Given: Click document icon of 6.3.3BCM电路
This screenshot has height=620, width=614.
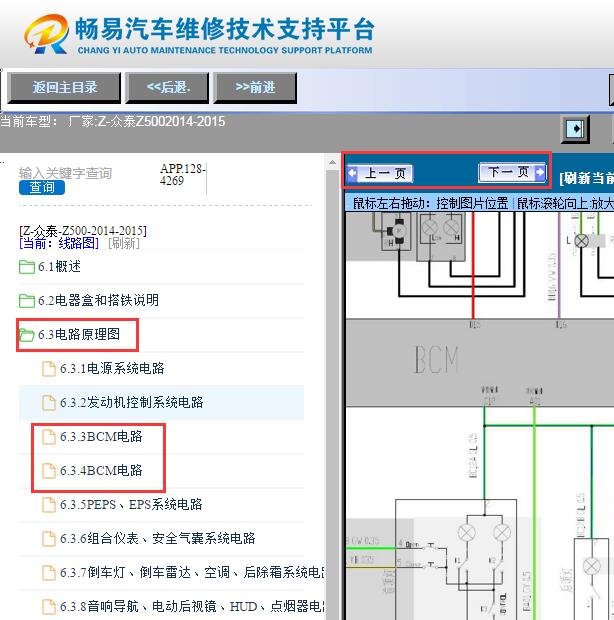Looking at the screenshot, I should click(49, 437).
